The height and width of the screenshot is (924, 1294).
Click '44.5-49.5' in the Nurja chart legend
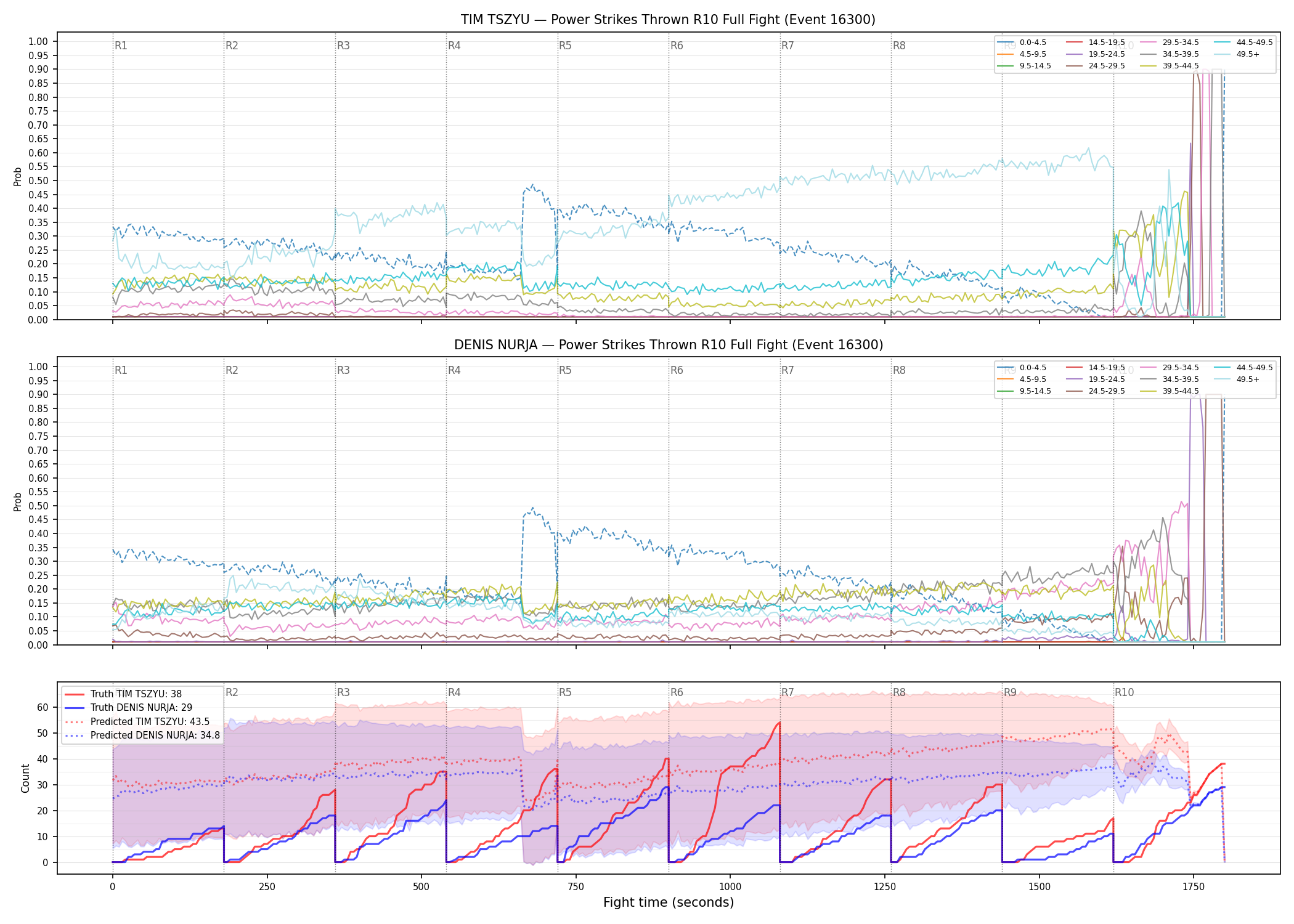1255,368
